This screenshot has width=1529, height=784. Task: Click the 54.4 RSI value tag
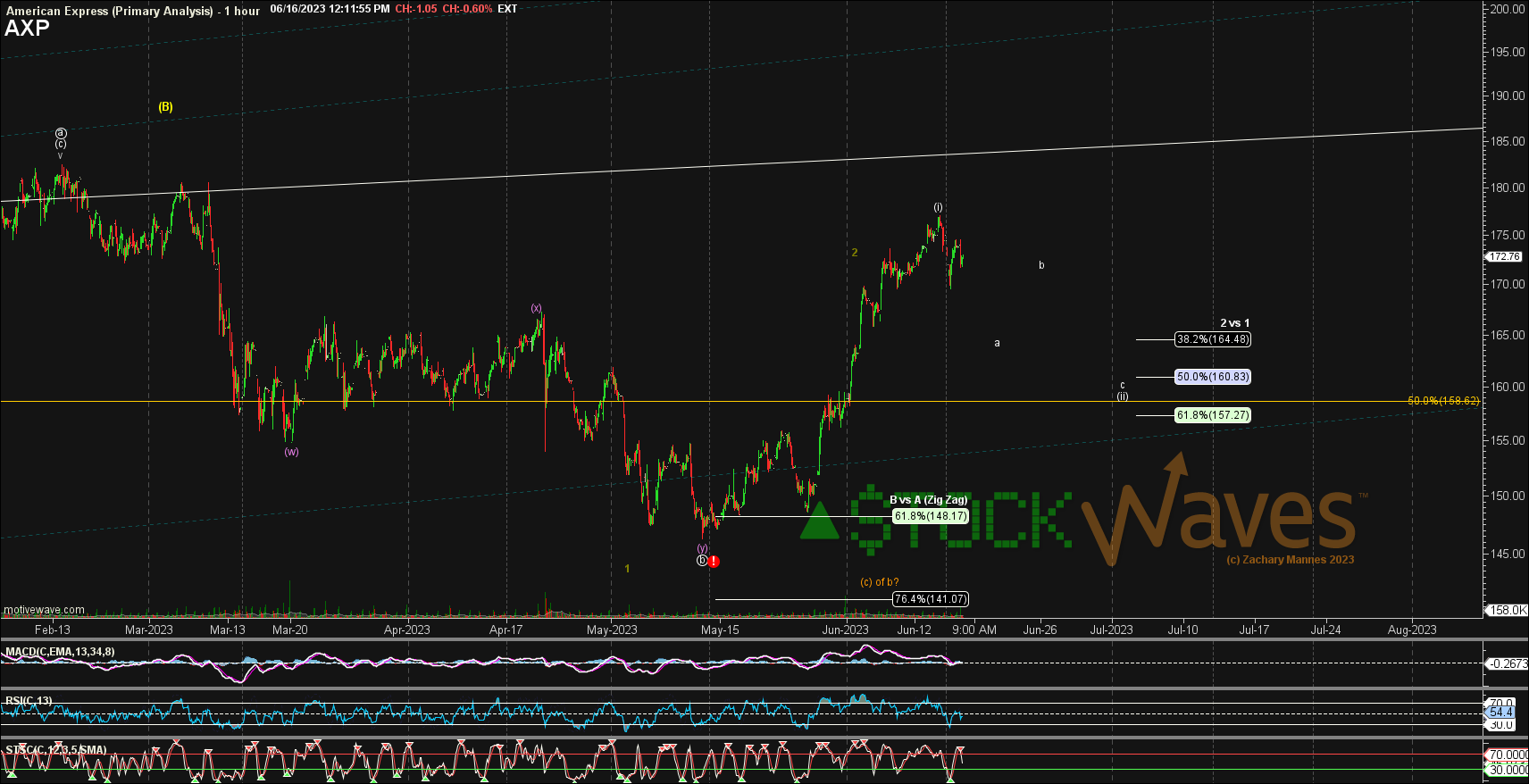(1501, 712)
